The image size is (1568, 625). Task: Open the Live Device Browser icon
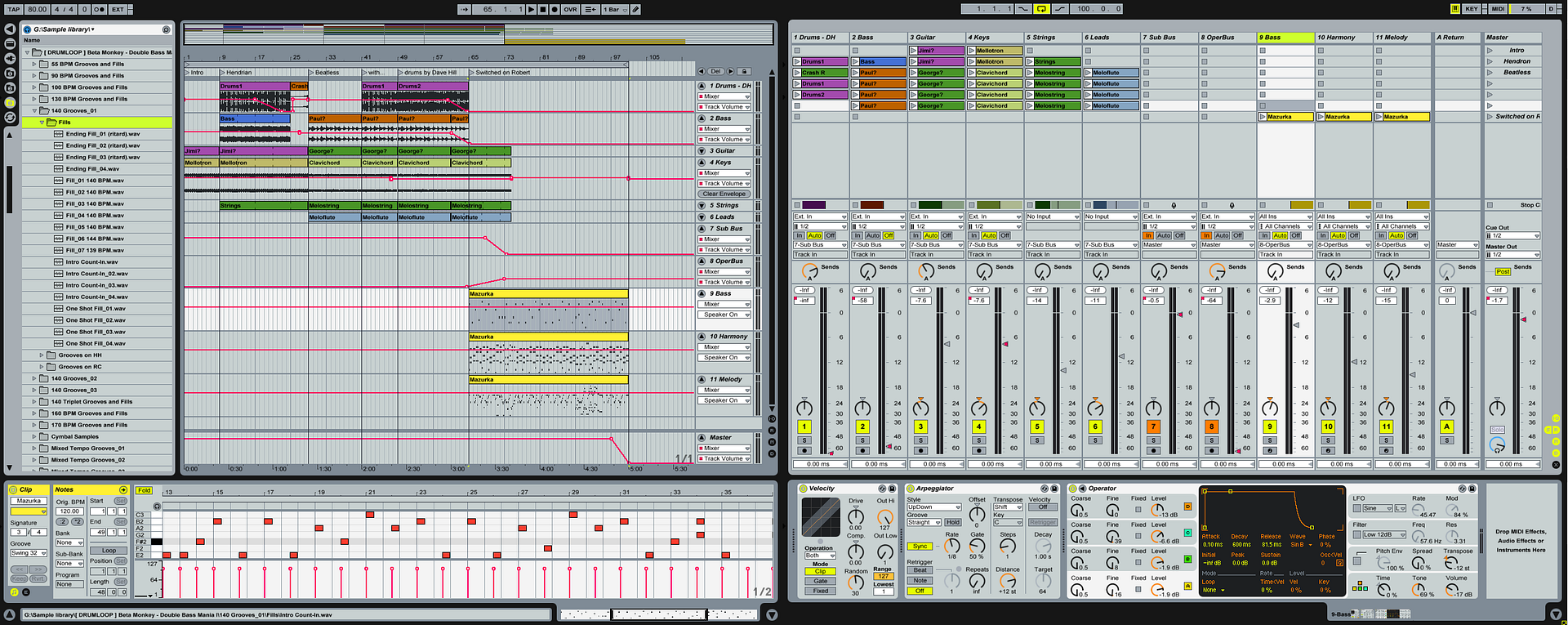[10, 44]
